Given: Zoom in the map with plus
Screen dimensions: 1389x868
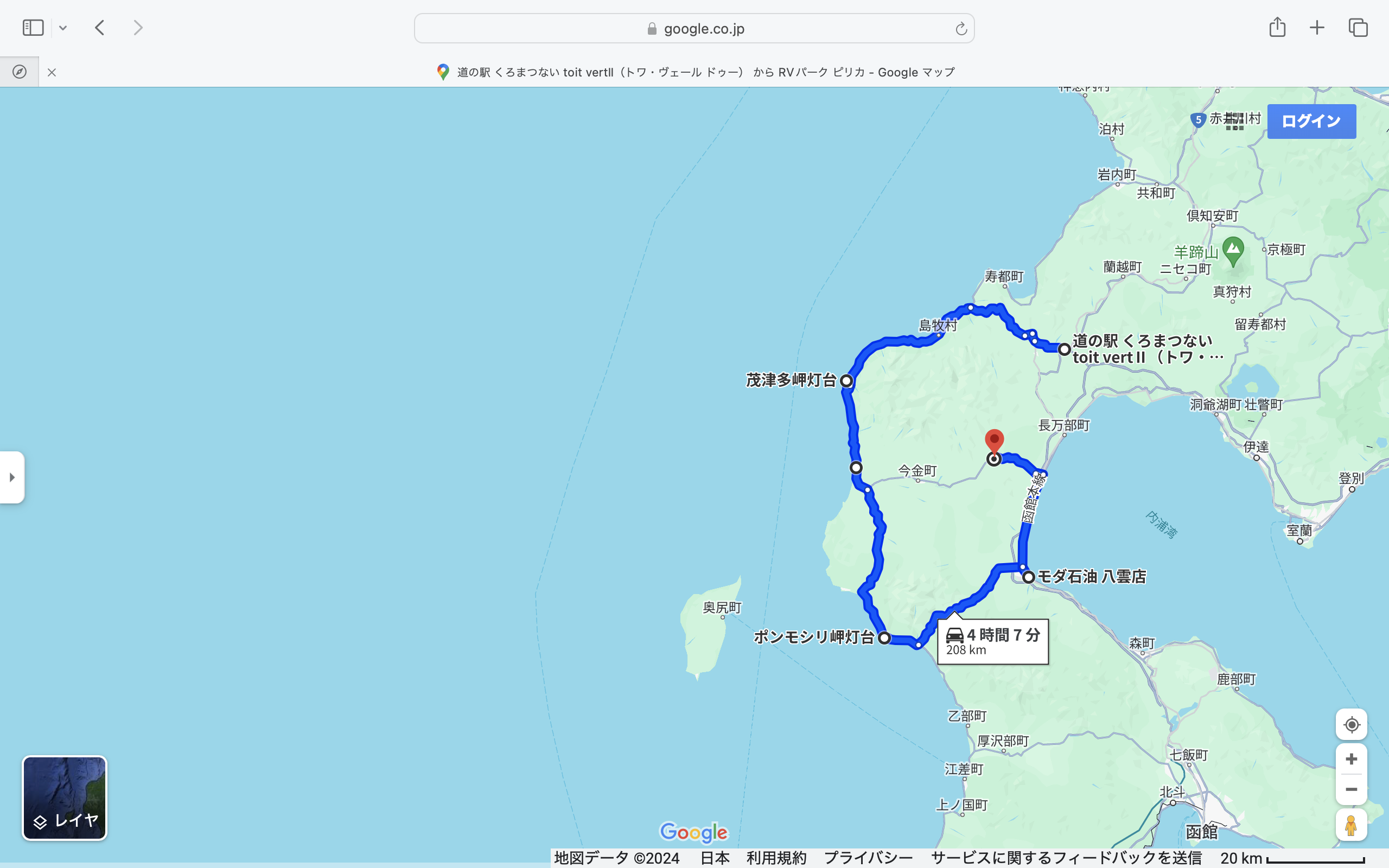Looking at the screenshot, I should pyautogui.click(x=1351, y=759).
